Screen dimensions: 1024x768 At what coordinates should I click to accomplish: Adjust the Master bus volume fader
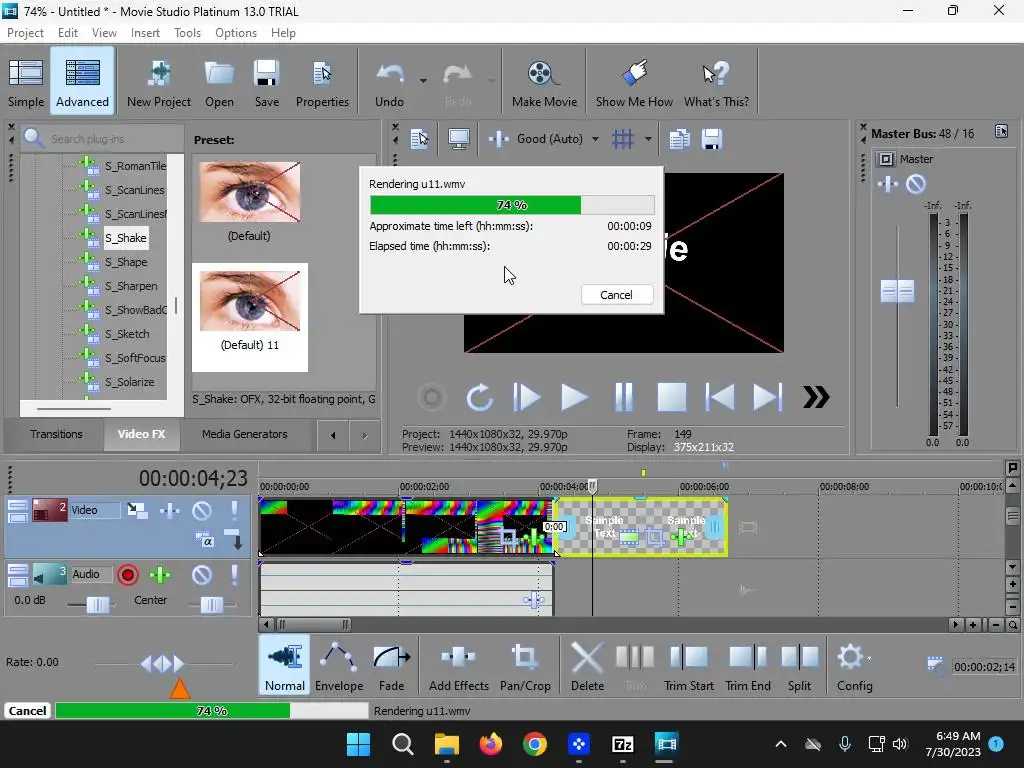897,291
